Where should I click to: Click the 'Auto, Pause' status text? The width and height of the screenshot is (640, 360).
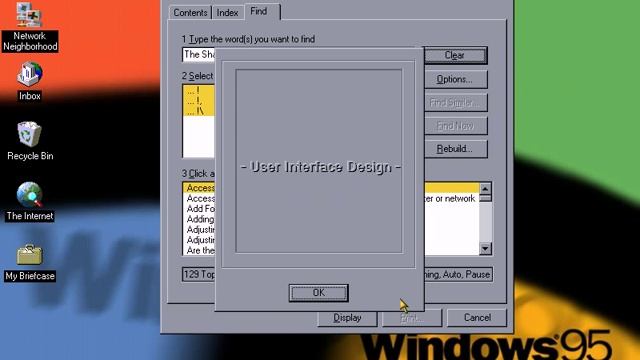pos(466,274)
